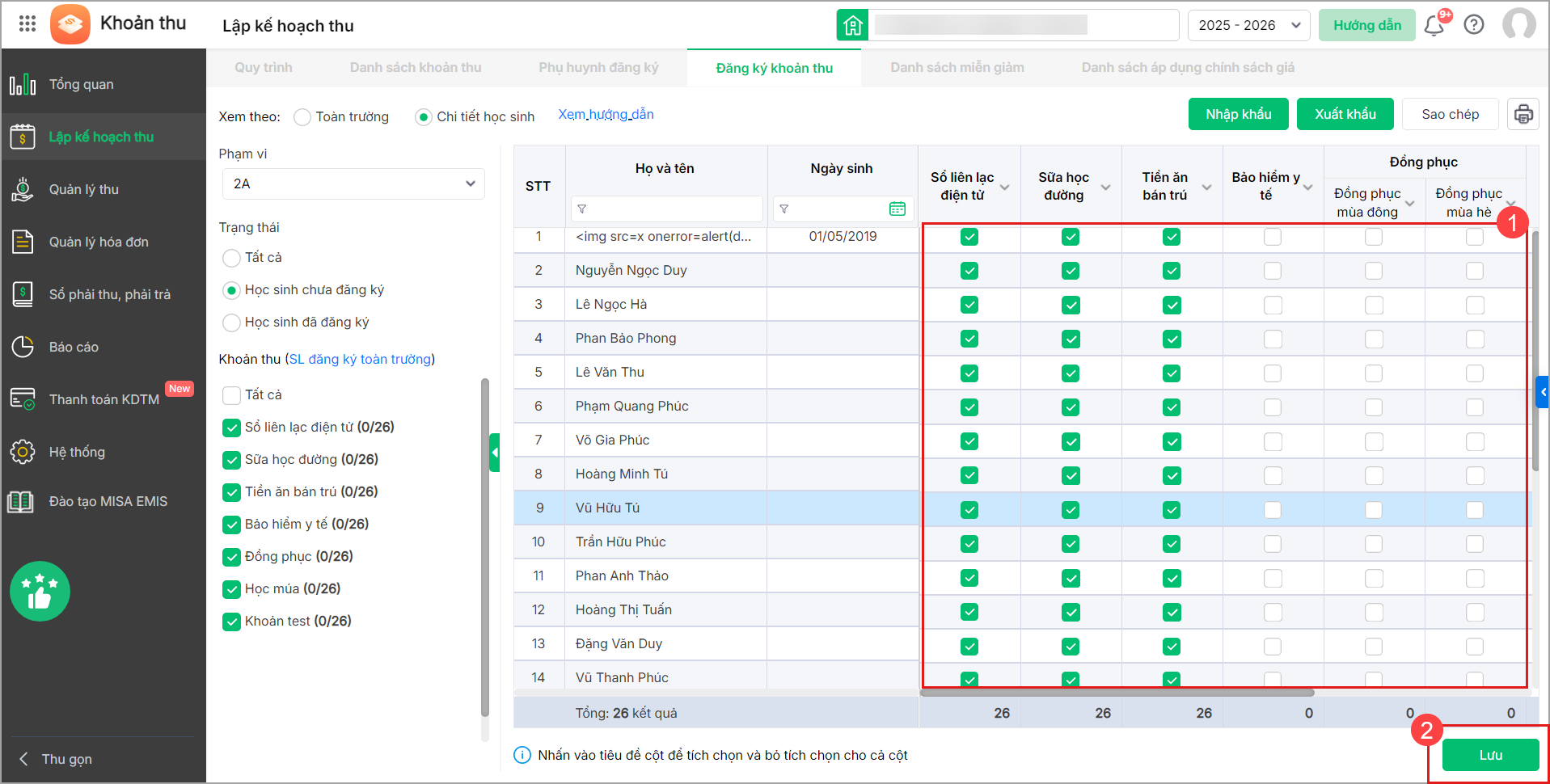This screenshot has width=1550, height=784.
Task: Click the horizontal scrollbar under the table
Action: point(1116,693)
